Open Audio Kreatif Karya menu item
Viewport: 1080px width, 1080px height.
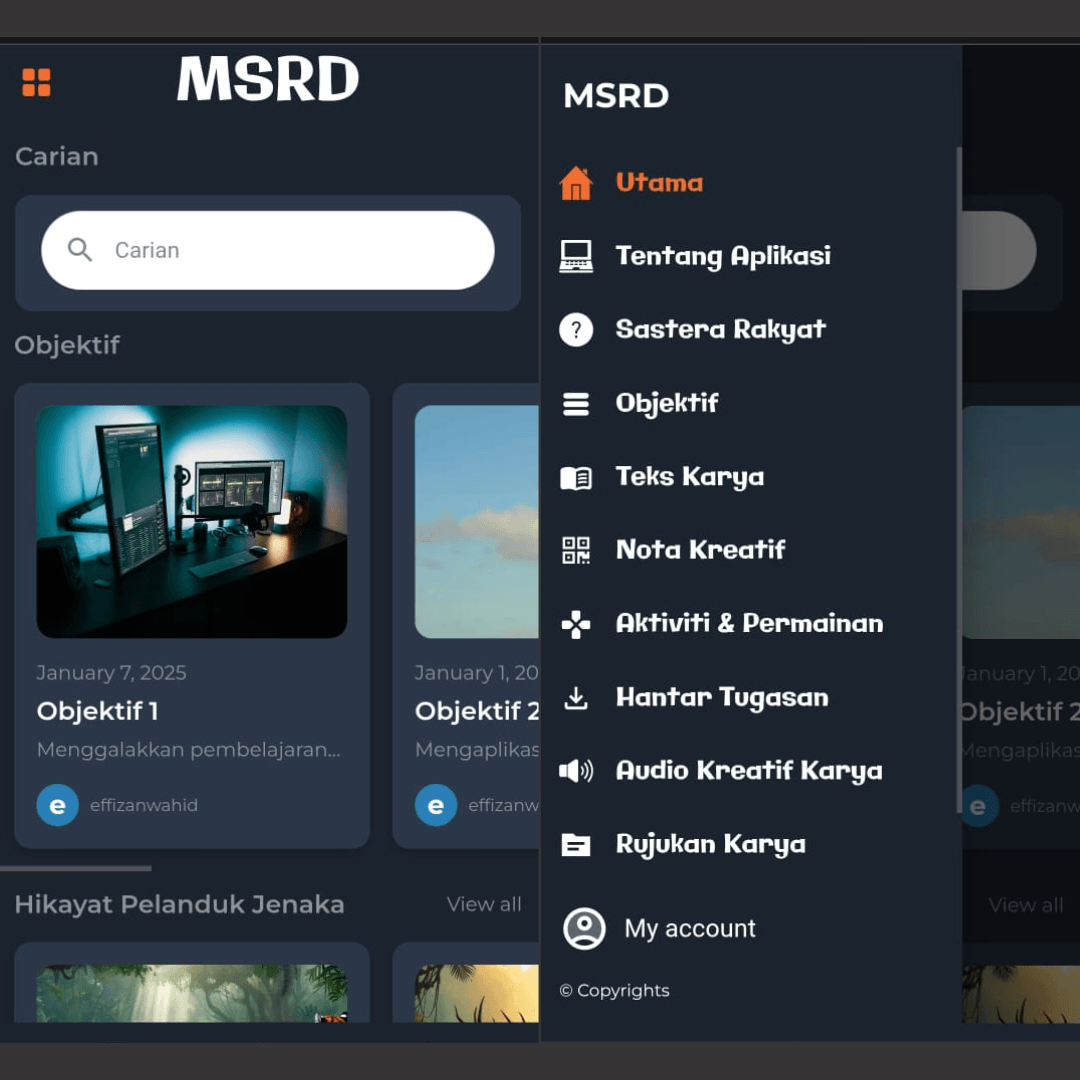click(749, 771)
